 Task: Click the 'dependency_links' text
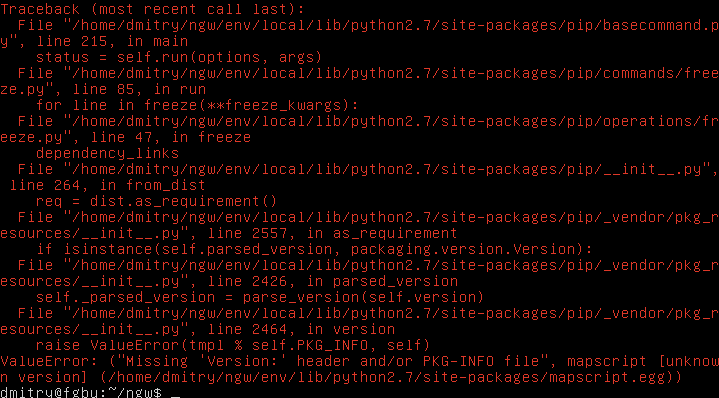point(107,153)
